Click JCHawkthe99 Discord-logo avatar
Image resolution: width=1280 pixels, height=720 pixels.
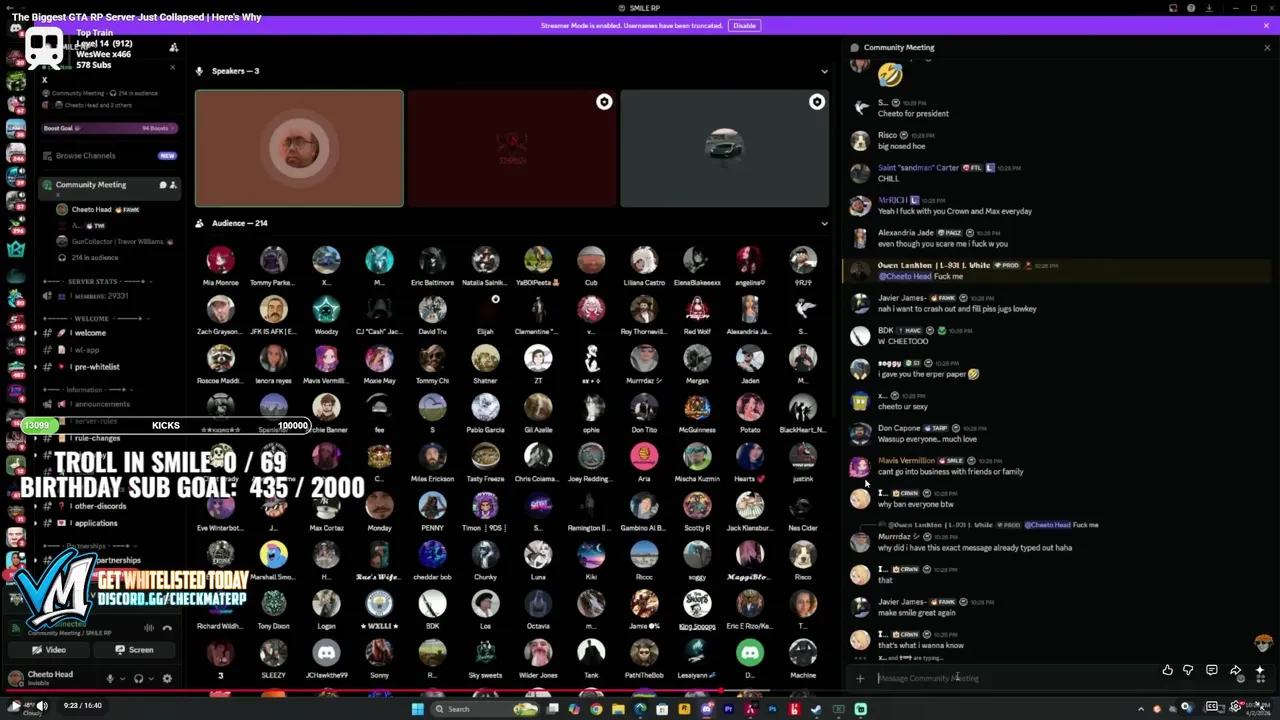(326, 653)
